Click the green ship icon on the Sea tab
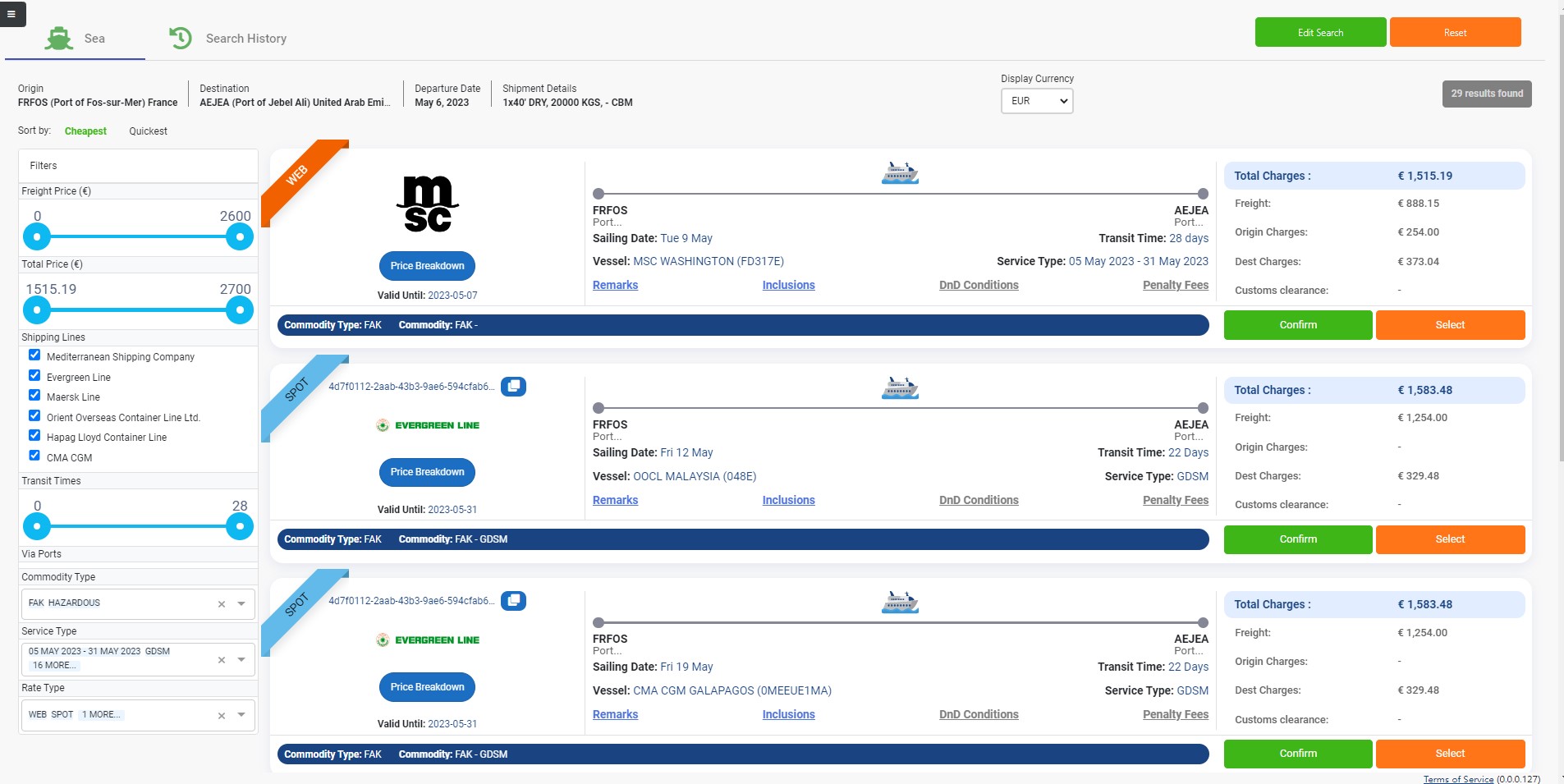 [x=58, y=37]
